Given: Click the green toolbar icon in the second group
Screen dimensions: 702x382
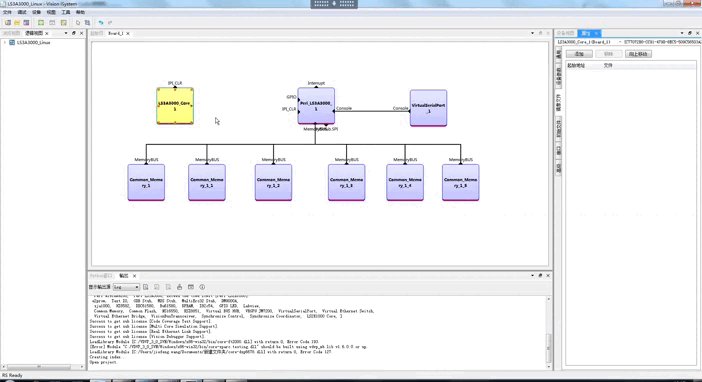Looking at the screenshot, I should (41, 22).
